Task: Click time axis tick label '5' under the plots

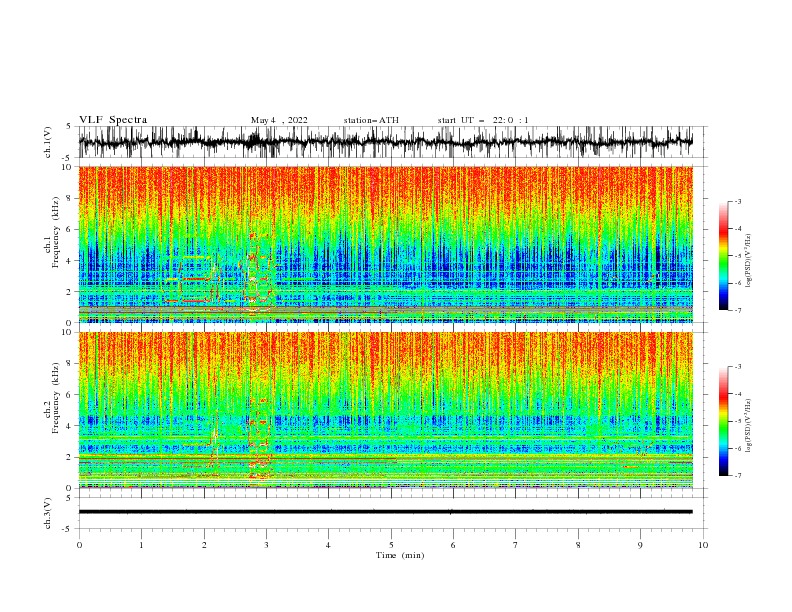Action: point(391,545)
